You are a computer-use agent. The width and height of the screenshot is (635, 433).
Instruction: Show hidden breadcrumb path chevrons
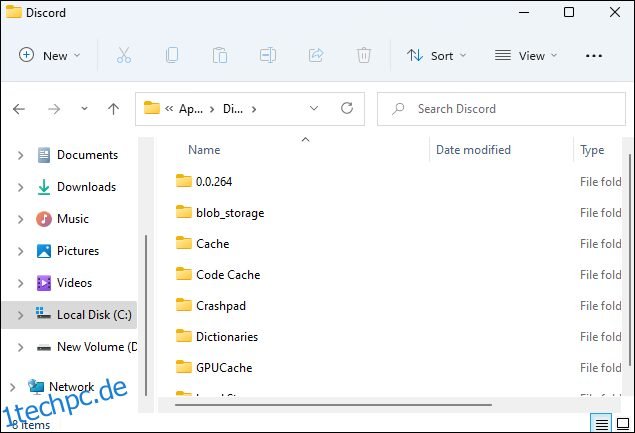click(x=169, y=109)
